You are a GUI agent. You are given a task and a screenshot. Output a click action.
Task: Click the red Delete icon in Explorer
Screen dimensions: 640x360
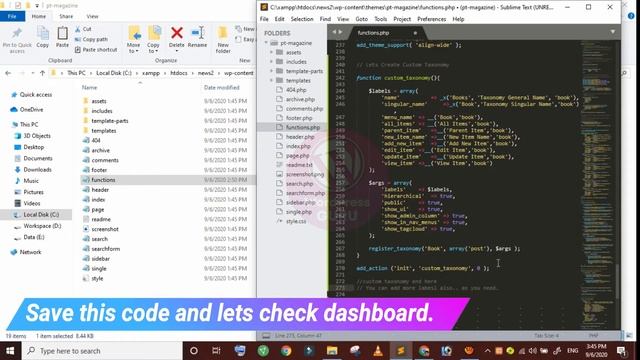[x=177, y=33]
